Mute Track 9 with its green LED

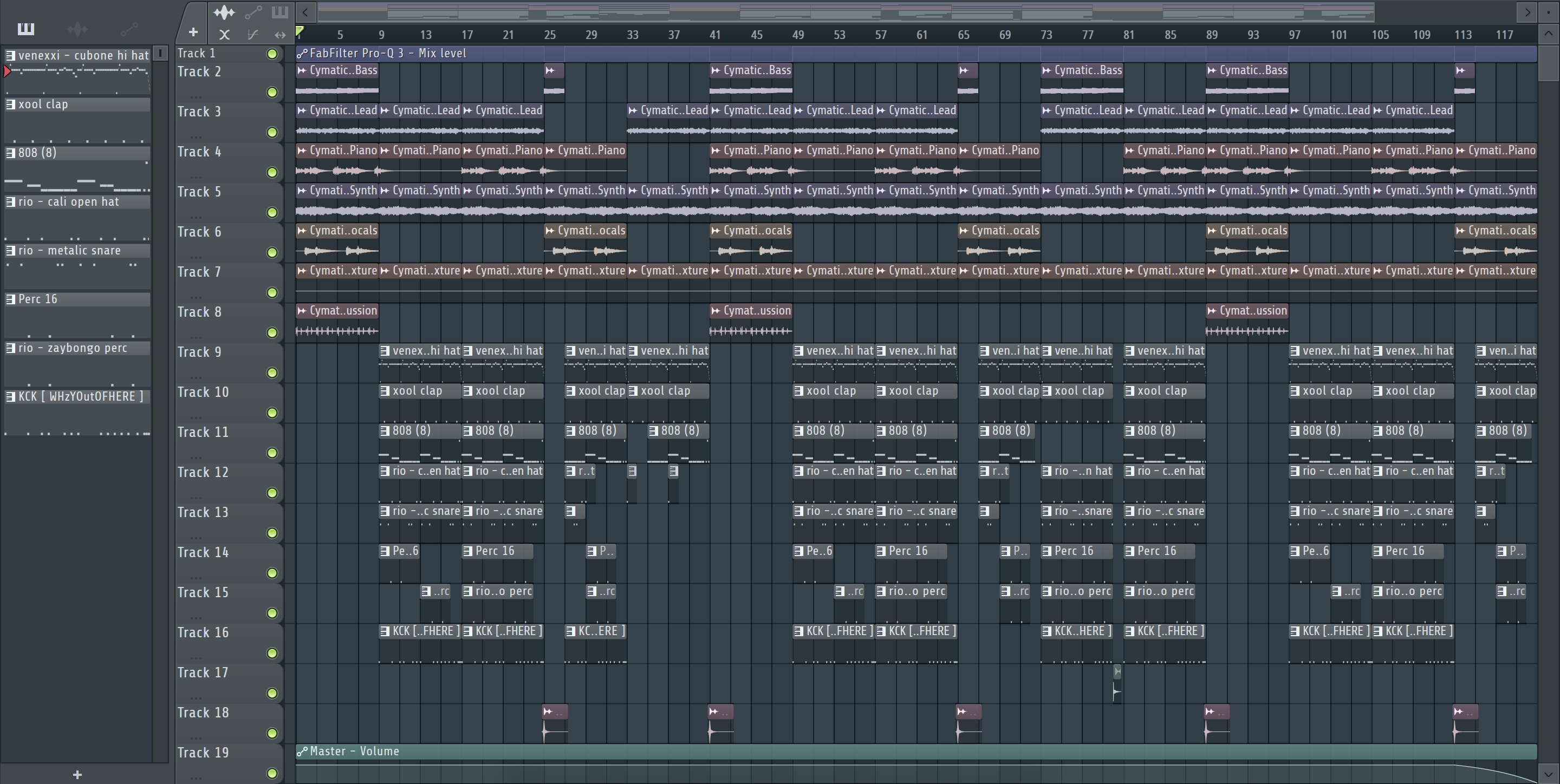pyautogui.click(x=272, y=373)
